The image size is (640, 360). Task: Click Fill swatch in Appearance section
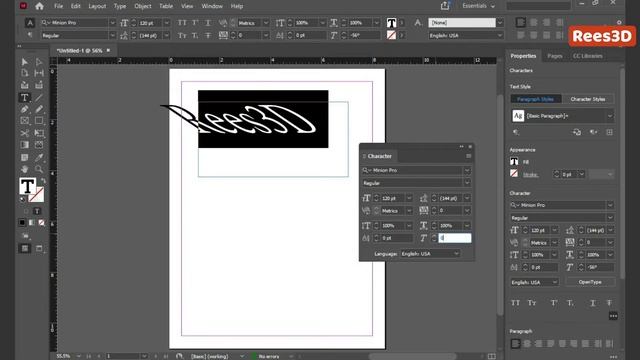(x=514, y=162)
